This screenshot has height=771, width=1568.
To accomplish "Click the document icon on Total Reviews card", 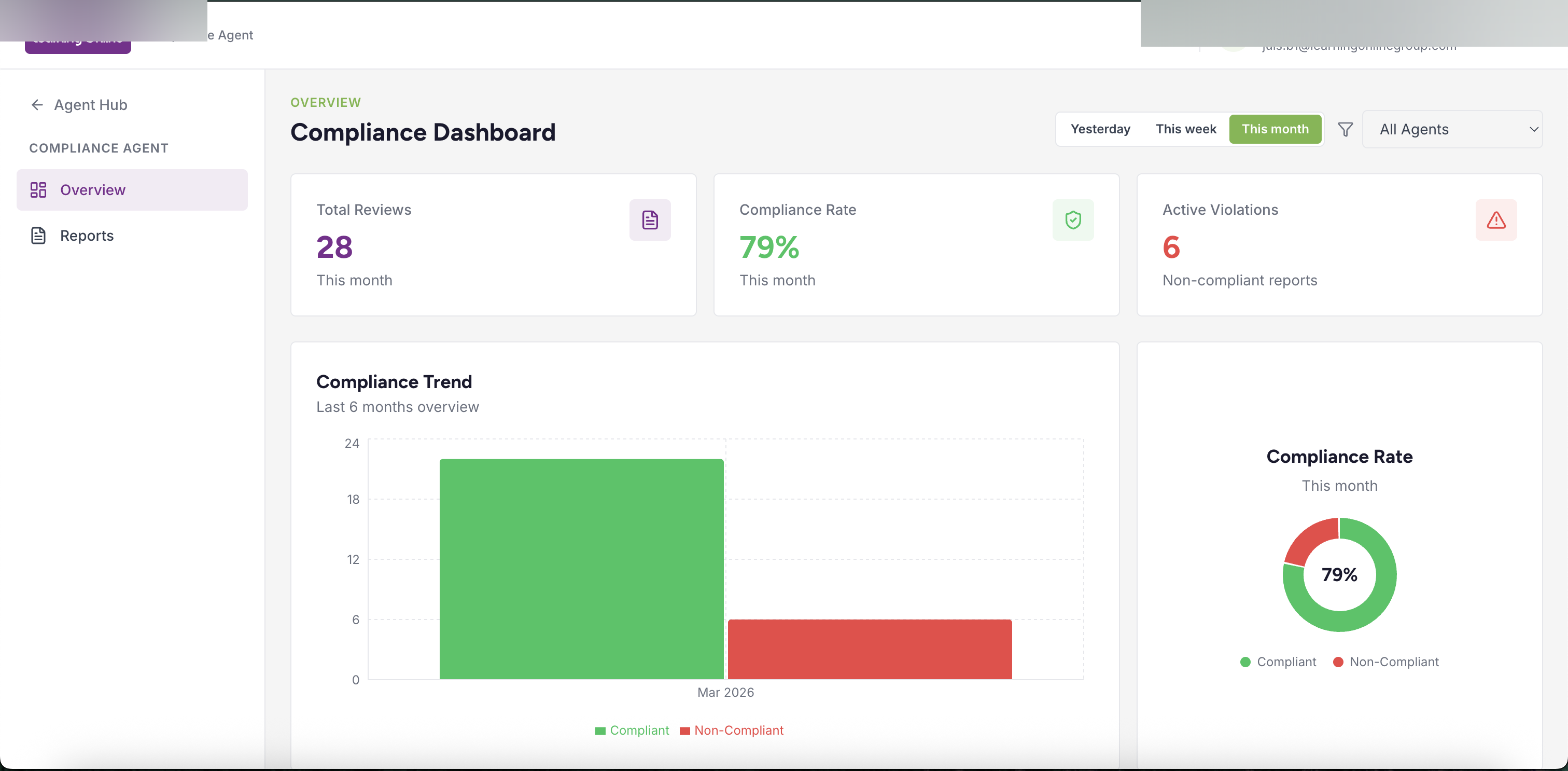I will click(650, 220).
